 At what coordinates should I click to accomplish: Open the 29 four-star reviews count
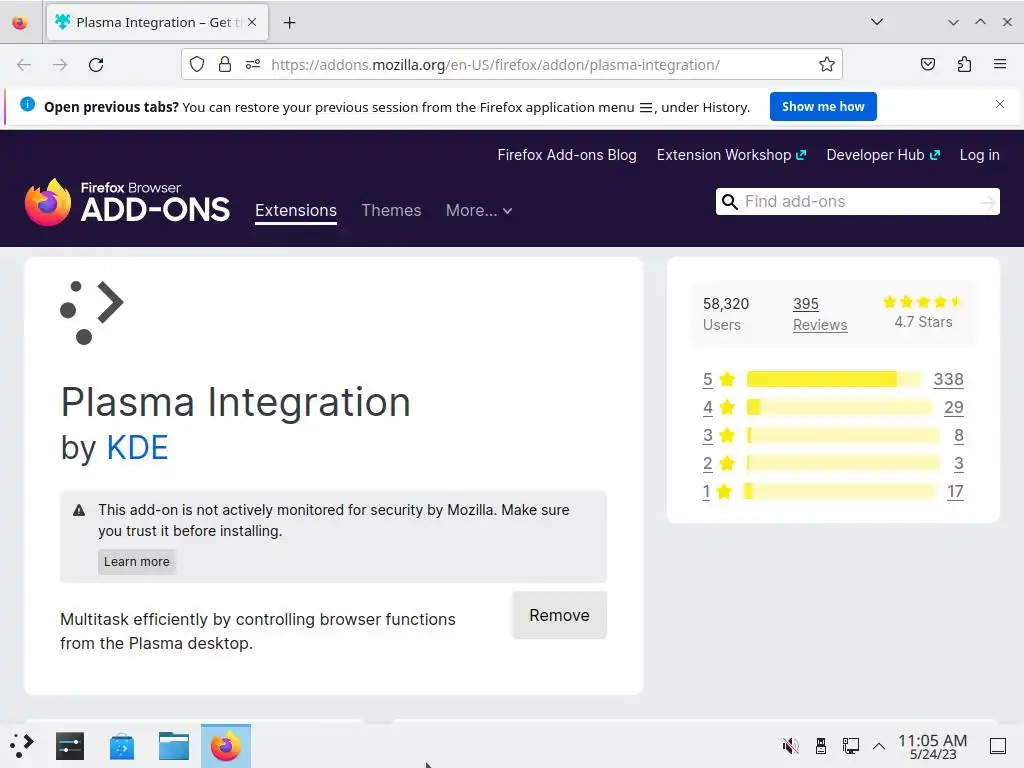953,408
